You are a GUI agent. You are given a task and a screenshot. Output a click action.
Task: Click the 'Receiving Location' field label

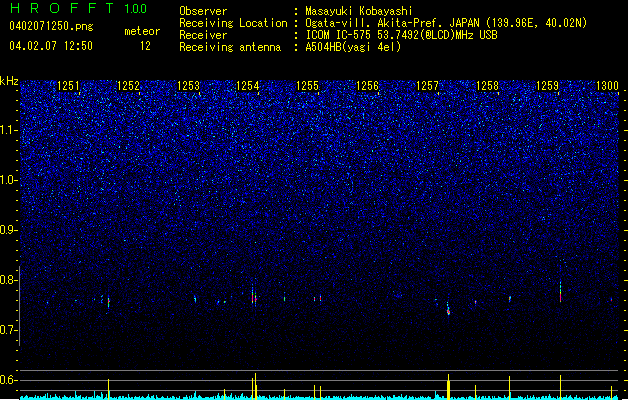click(x=233, y=23)
